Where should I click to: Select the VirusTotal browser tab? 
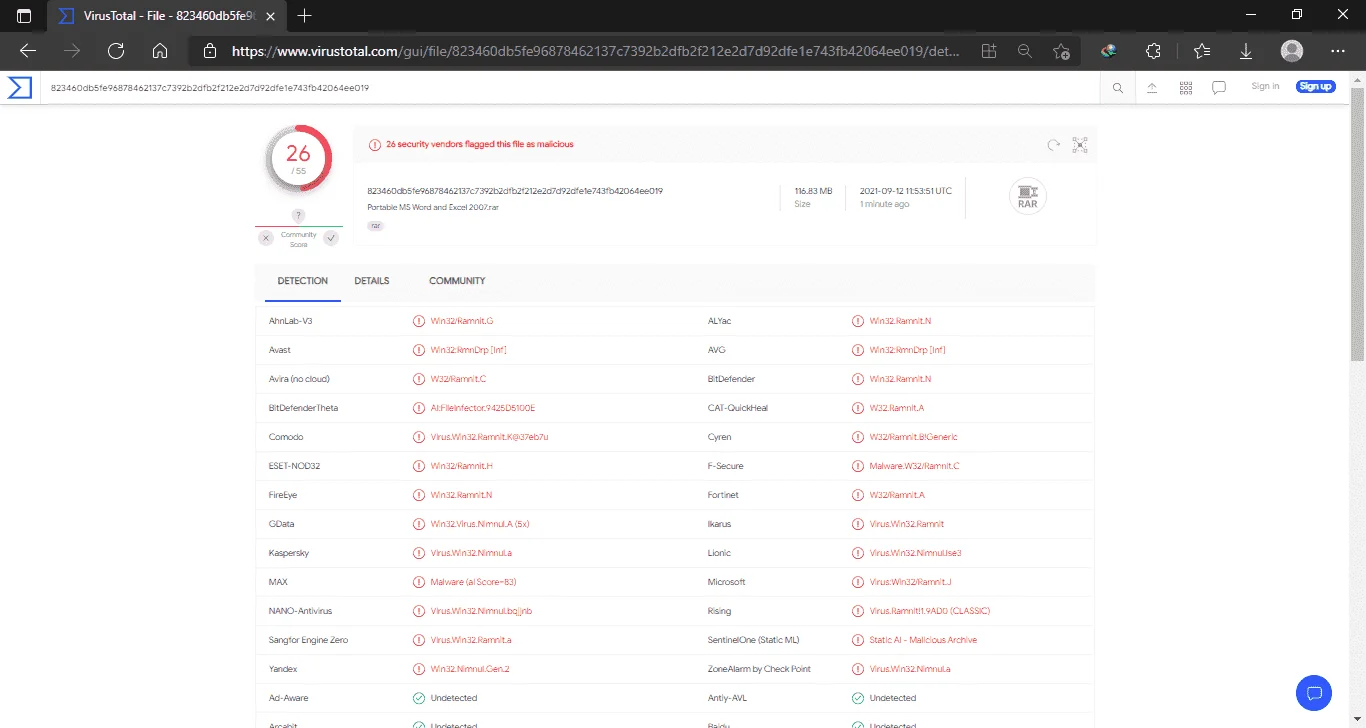[167, 16]
